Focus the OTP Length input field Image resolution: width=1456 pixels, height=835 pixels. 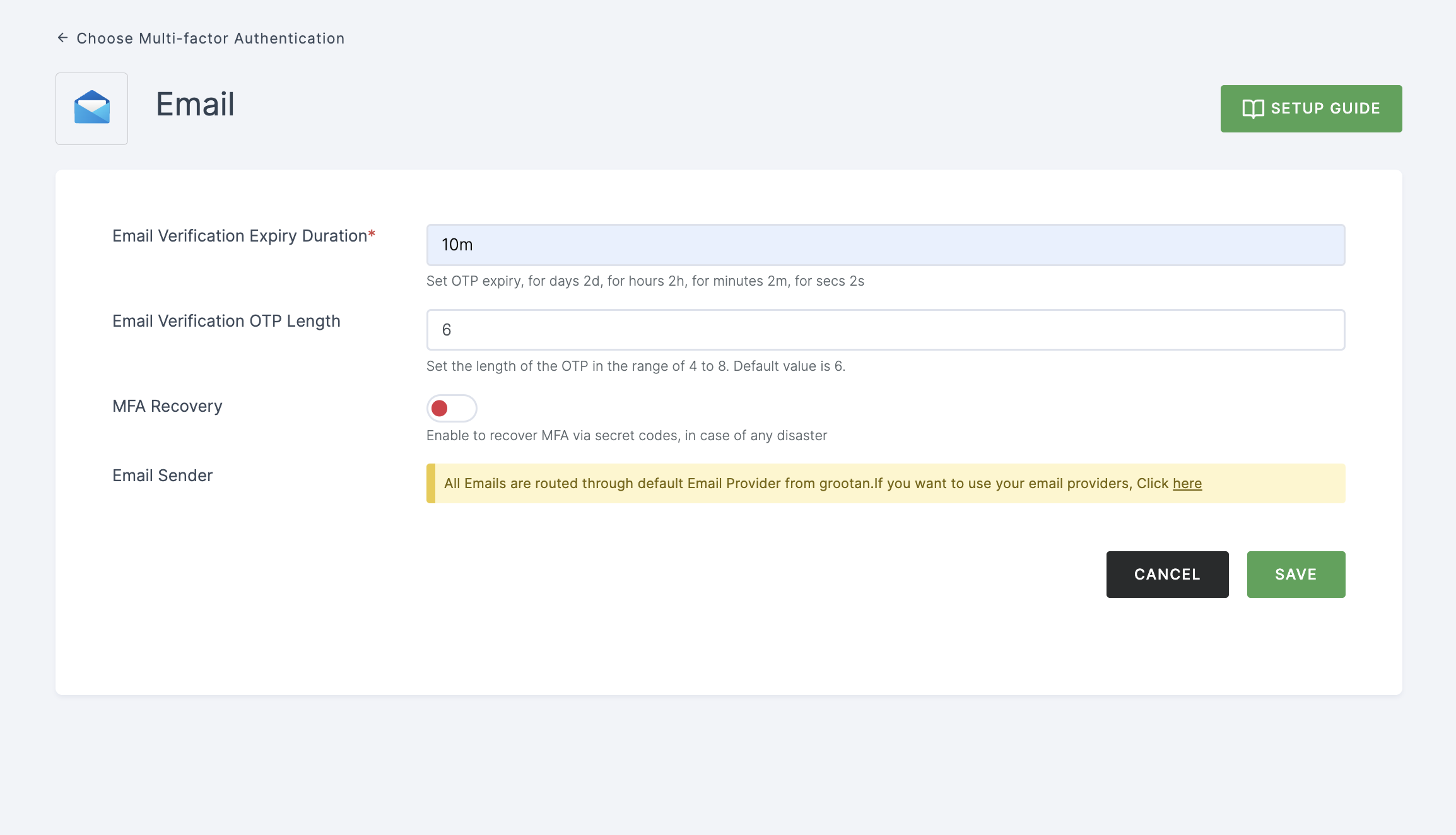[x=886, y=330]
